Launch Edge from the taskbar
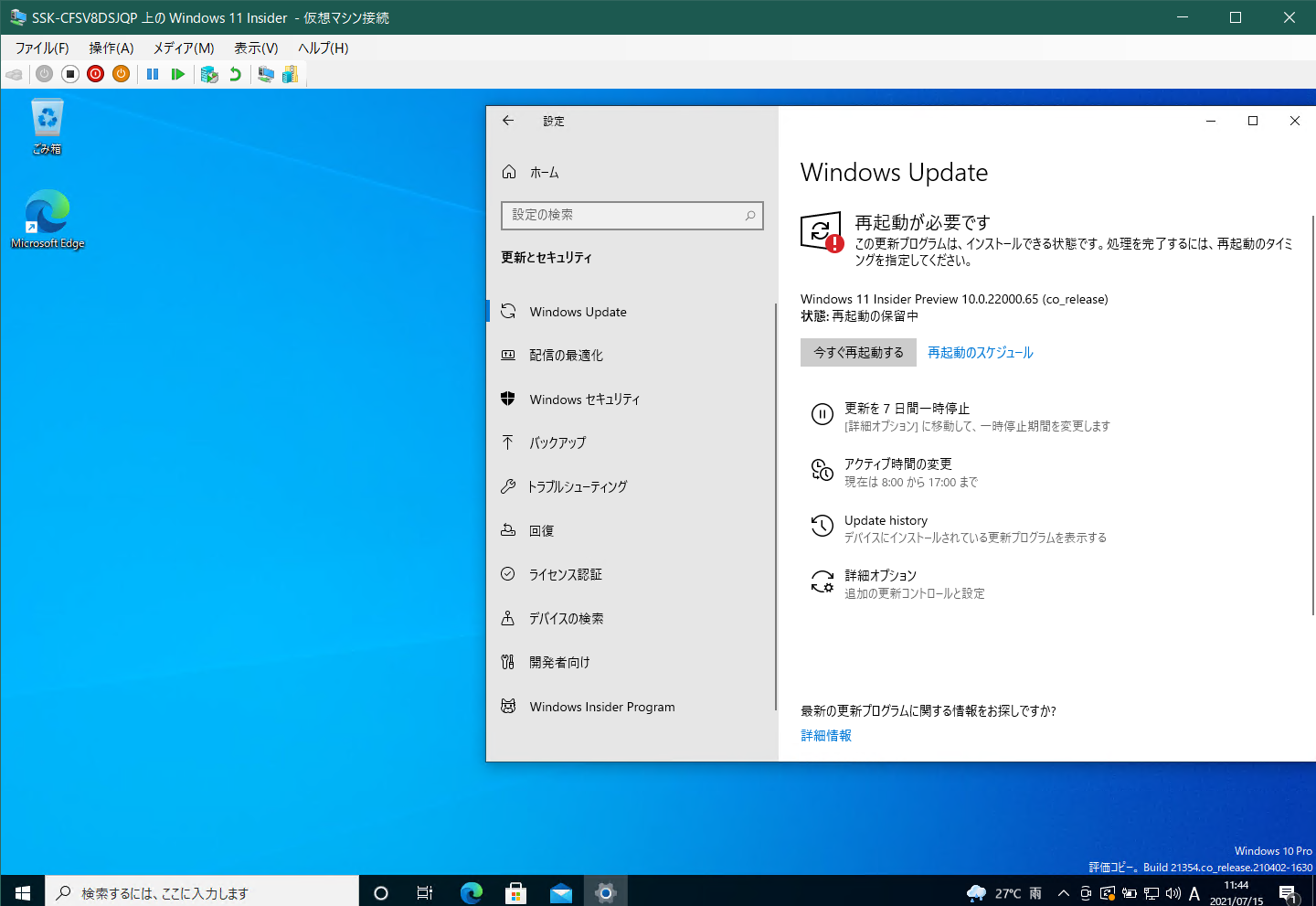The height and width of the screenshot is (906, 1316). [471, 893]
